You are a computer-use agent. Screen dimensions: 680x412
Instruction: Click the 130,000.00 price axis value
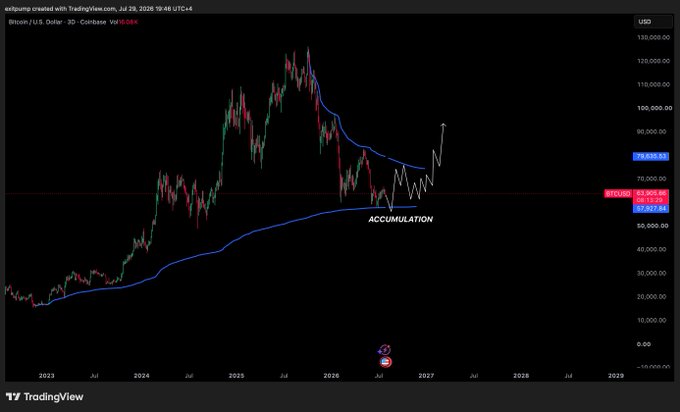654,37
